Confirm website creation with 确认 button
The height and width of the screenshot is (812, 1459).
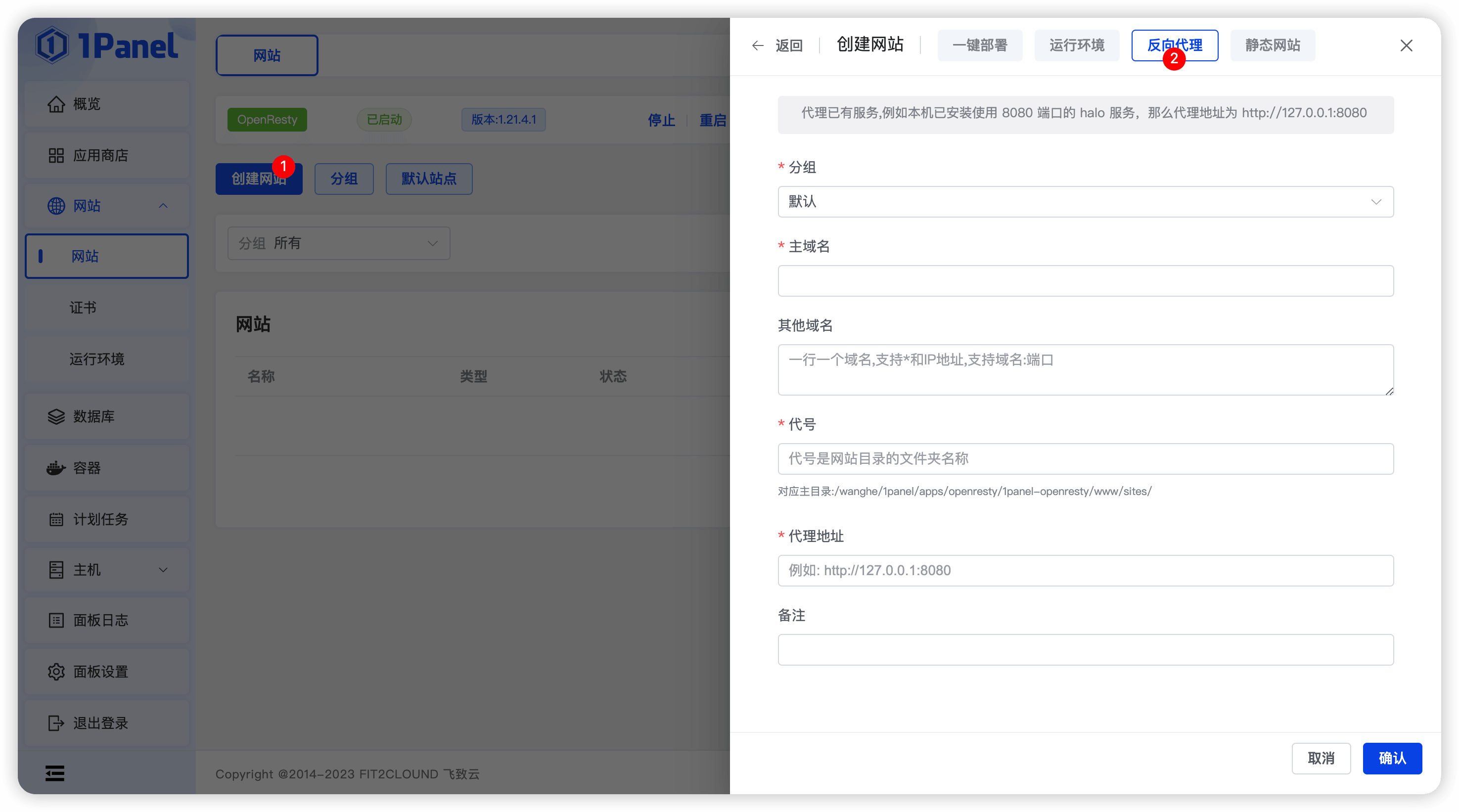click(1393, 758)
